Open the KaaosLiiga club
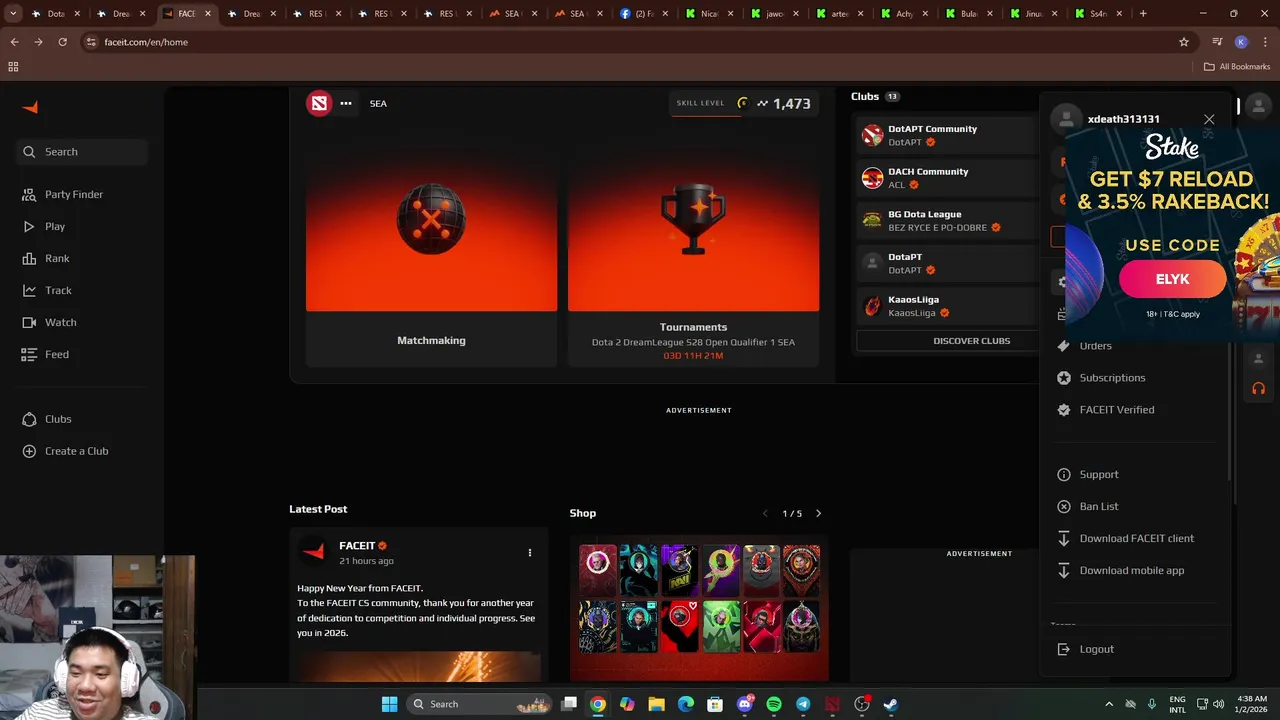This screenshot has width=1280, height=720. 945,306
